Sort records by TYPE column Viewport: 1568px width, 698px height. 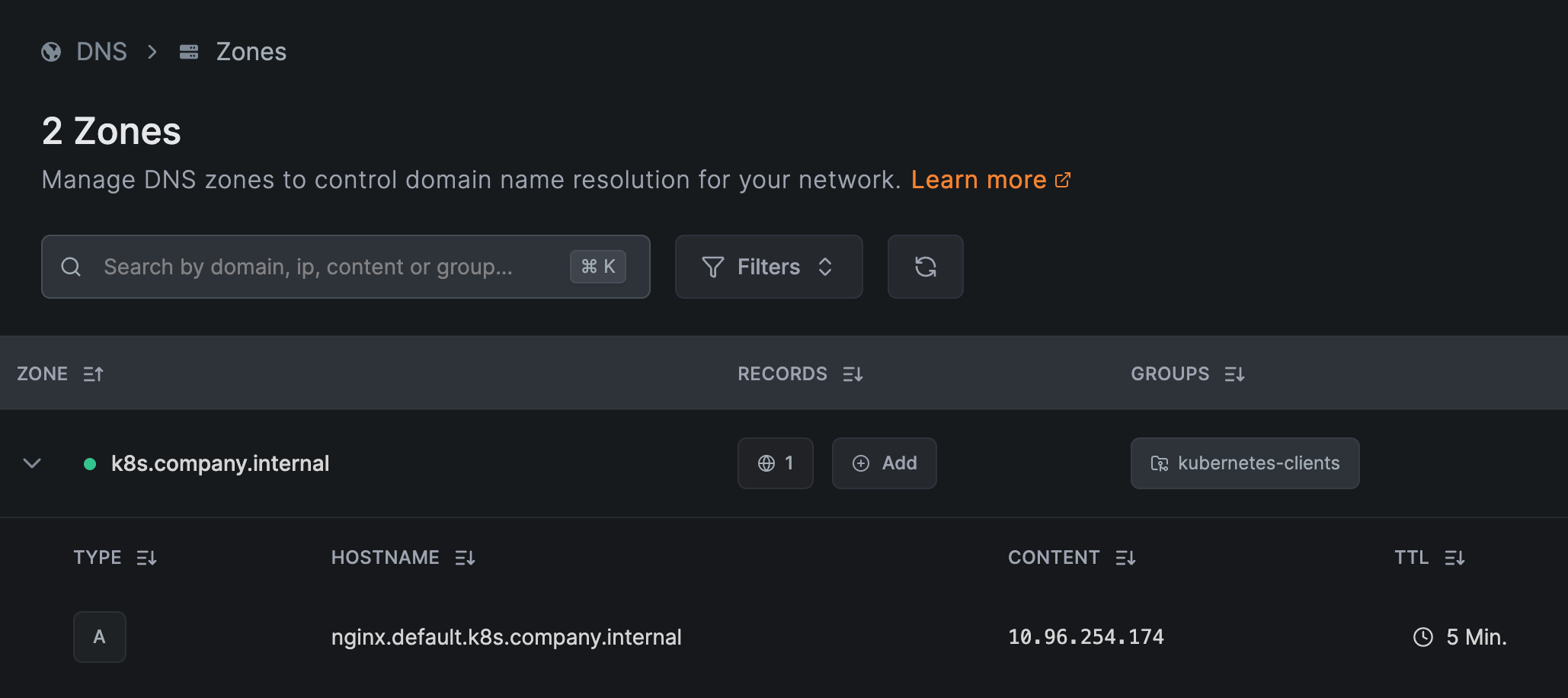pos(146,558)
